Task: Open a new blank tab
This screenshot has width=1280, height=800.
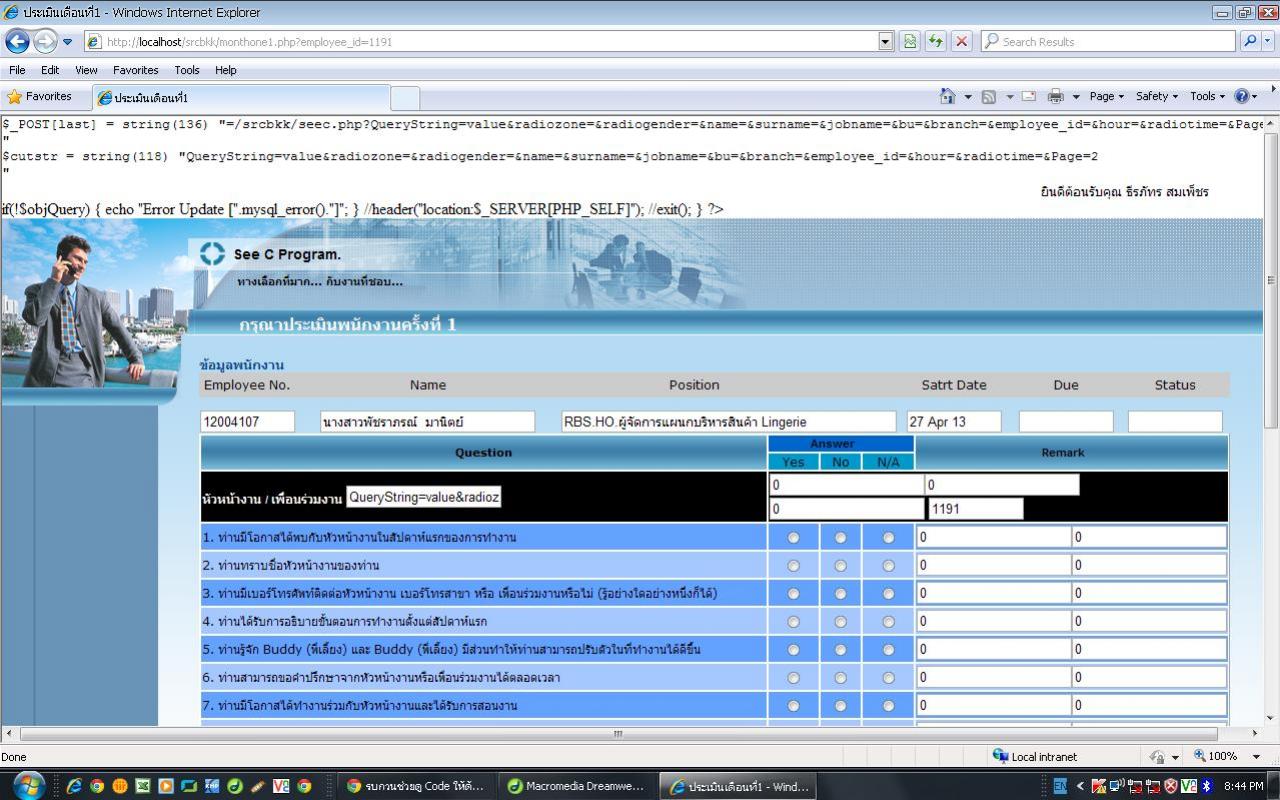Action: [x=404, y=97]
